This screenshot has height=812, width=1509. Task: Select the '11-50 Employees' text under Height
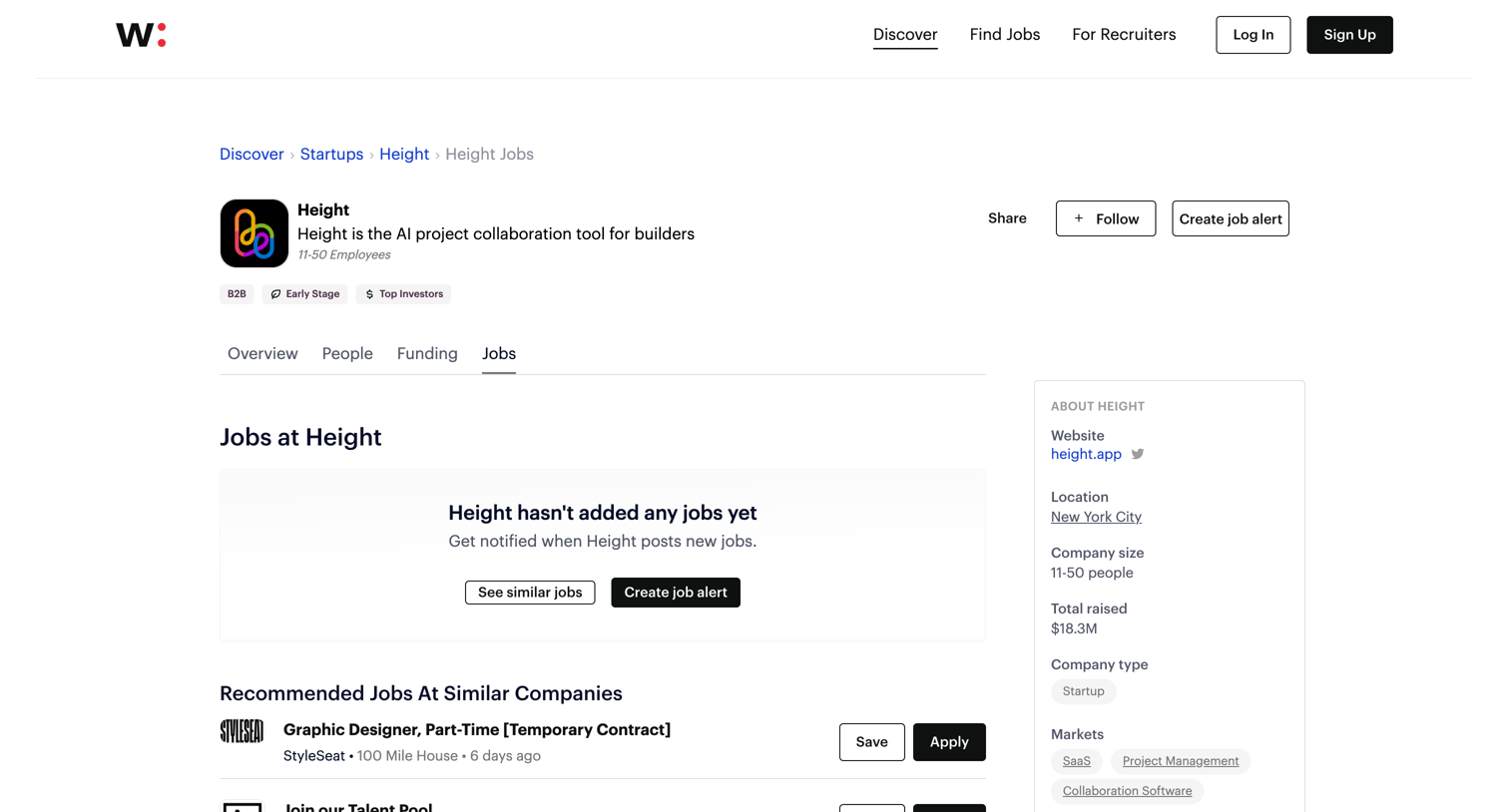344,255
